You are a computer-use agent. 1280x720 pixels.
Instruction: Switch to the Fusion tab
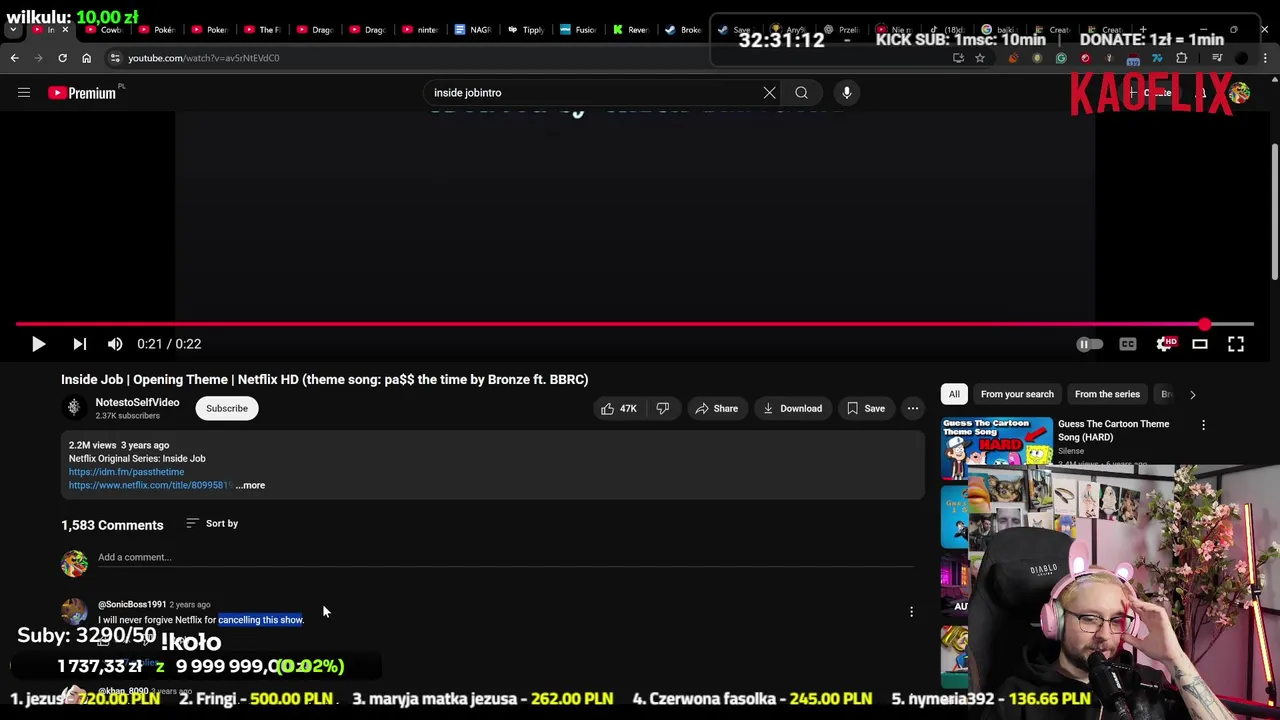(x=577, y=30)
